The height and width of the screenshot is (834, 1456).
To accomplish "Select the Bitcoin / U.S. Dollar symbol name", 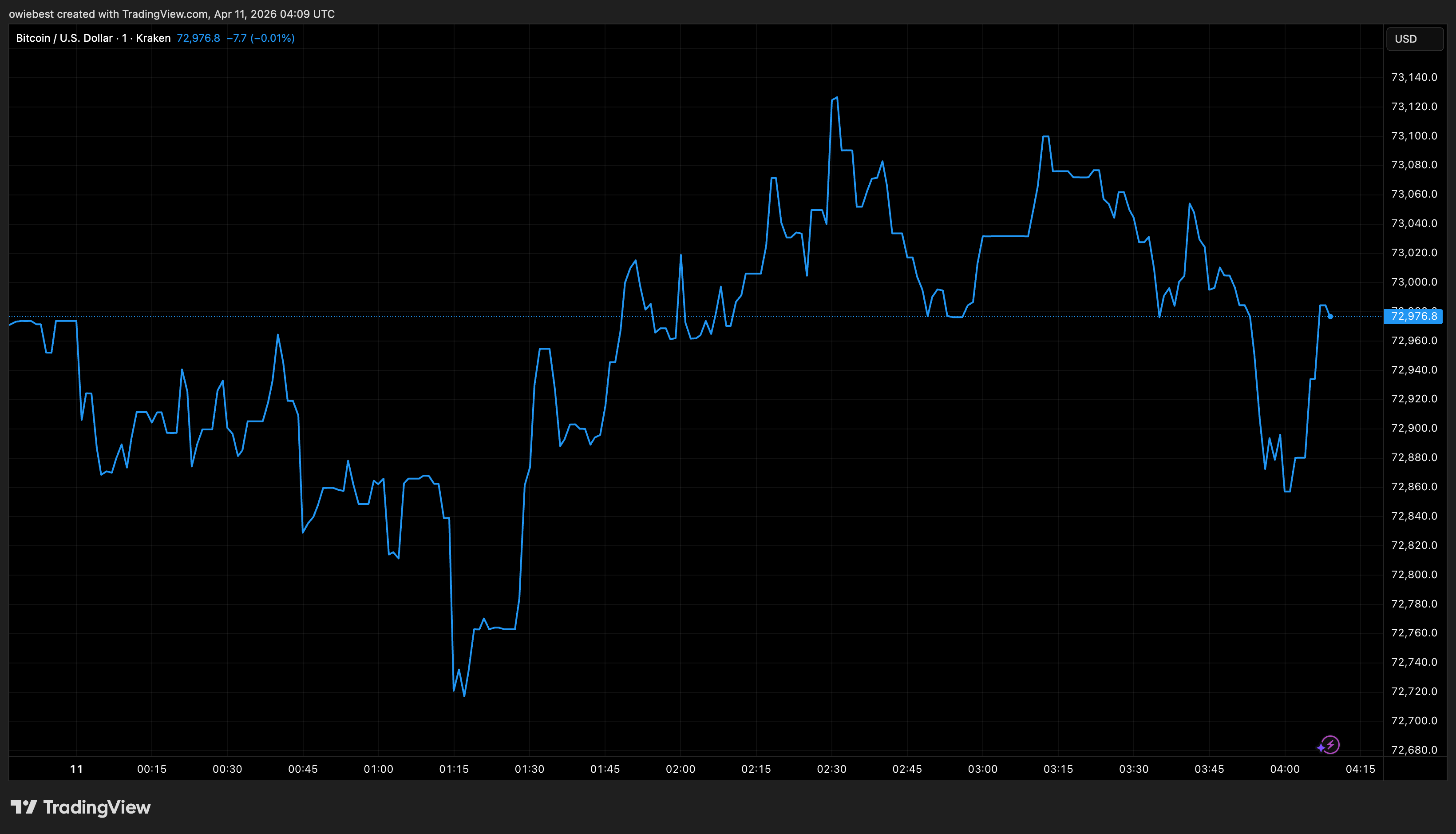I will click(63, 38).
